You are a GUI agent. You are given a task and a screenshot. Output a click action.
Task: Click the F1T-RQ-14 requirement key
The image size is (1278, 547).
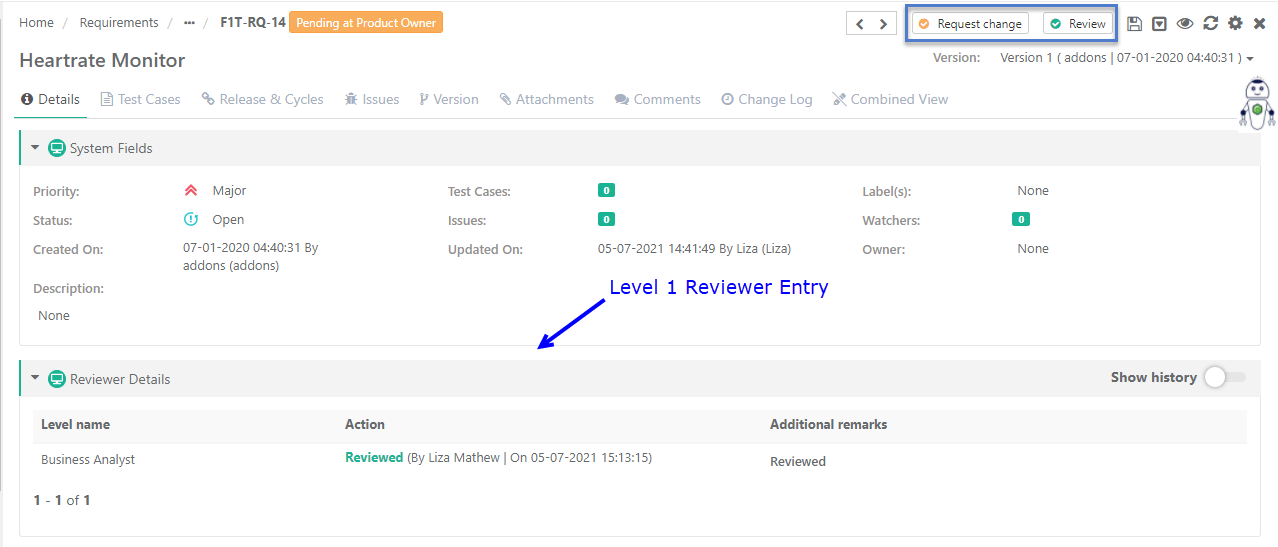(253, 23)
